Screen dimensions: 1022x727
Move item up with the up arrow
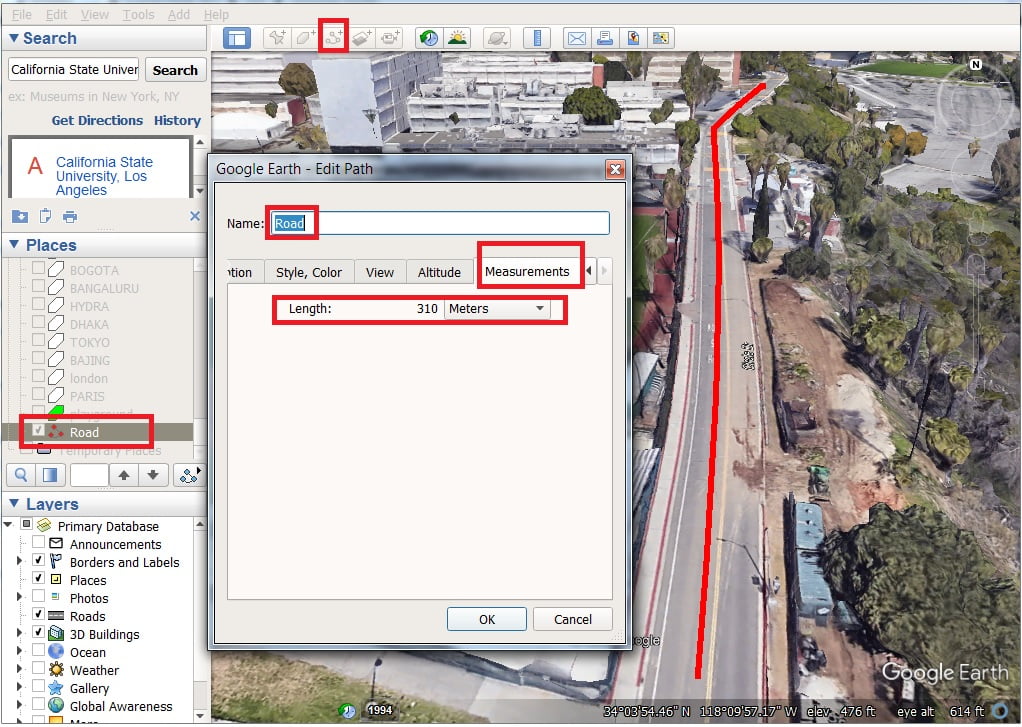124,475
